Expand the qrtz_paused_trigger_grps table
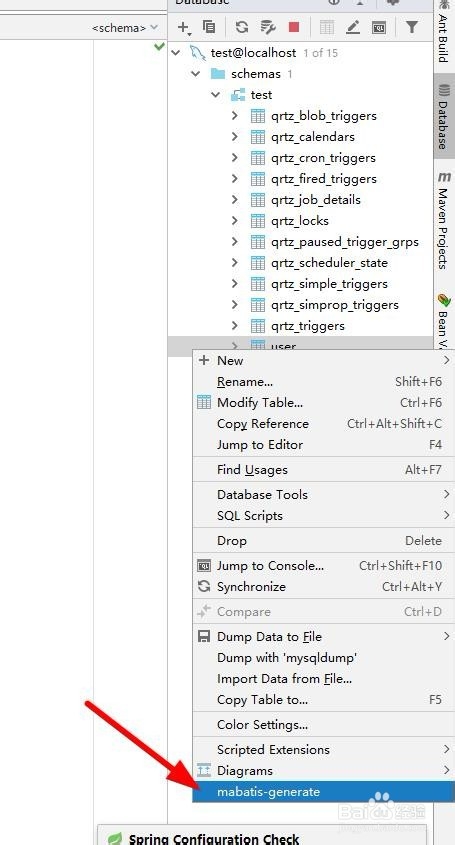The image size is (455, 845). coord(235,242)
